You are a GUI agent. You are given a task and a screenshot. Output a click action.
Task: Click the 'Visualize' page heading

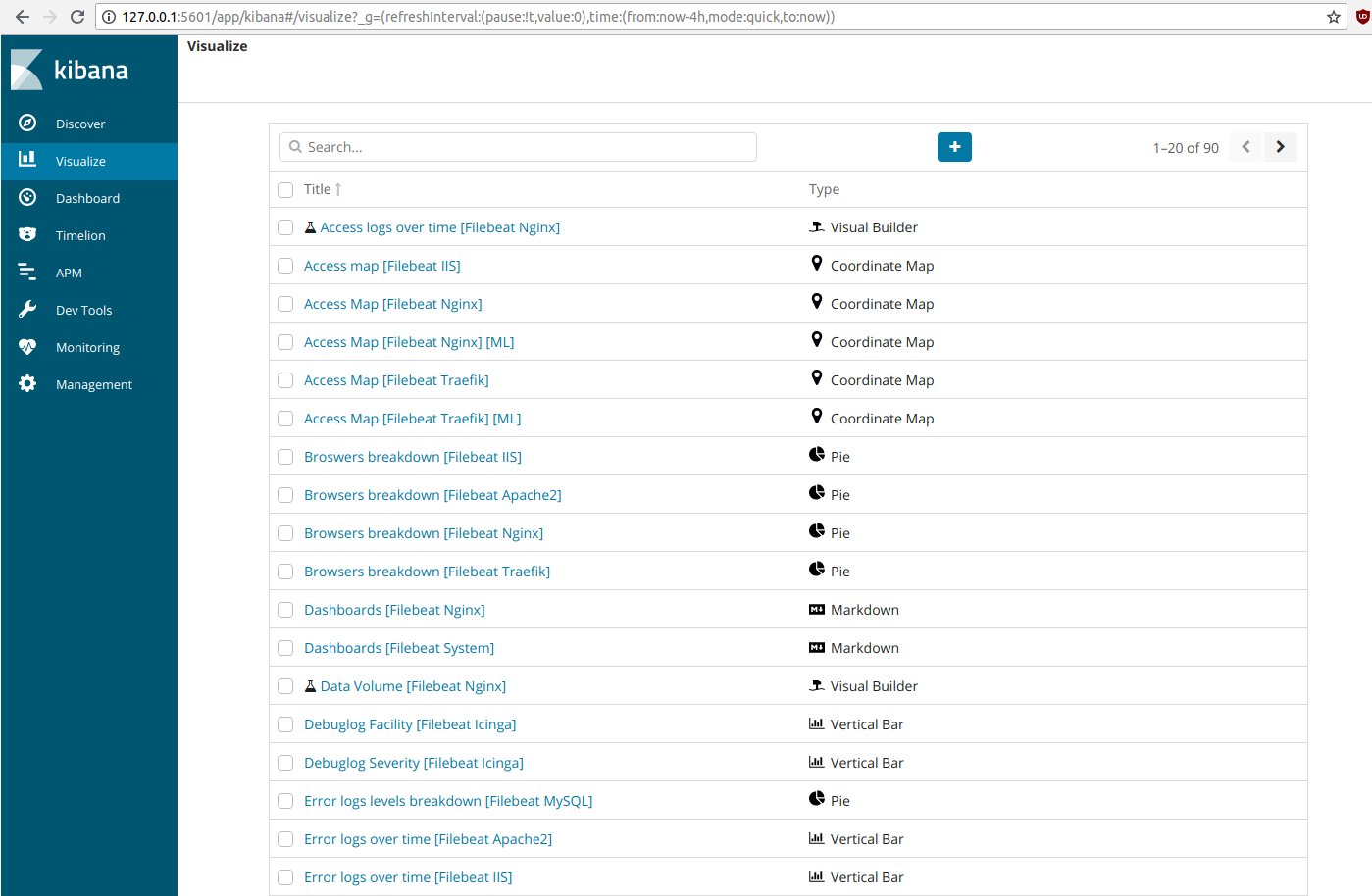pyautogui.click(x=217, y=46)
